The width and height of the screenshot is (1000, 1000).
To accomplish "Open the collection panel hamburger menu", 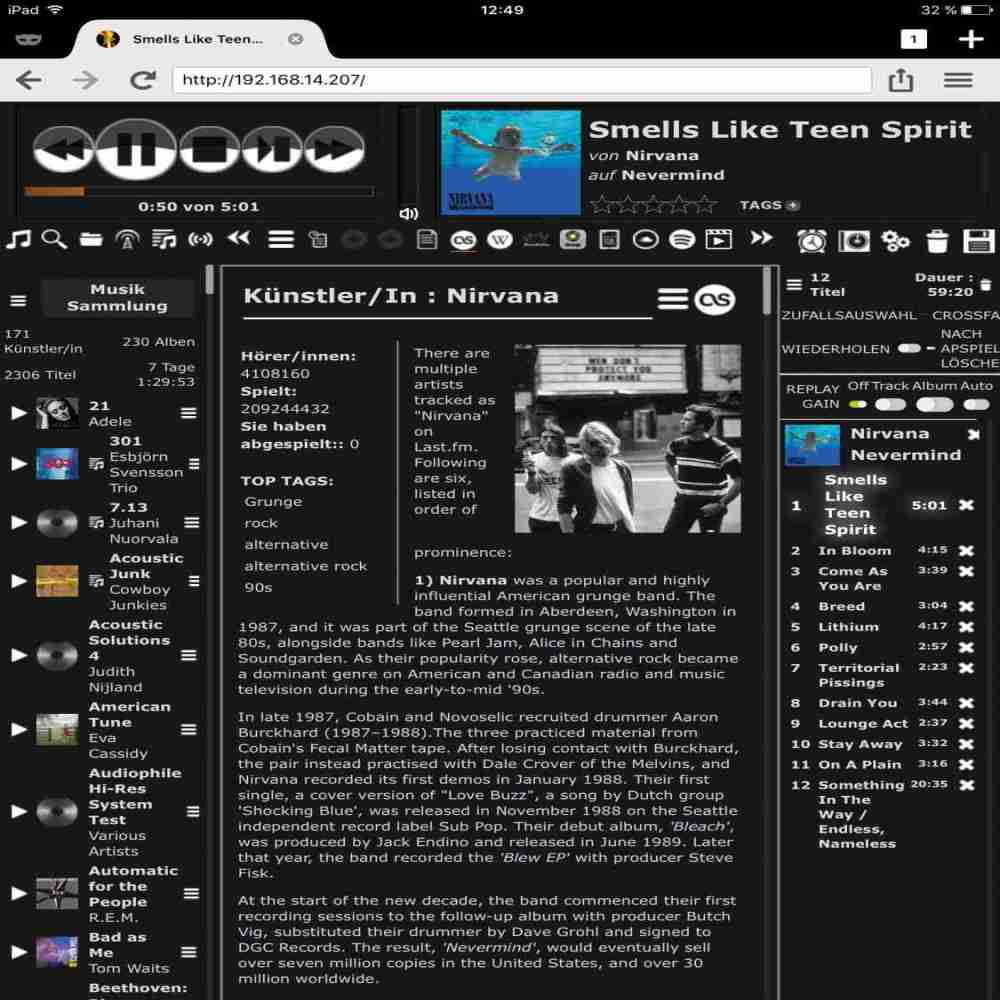I will pos(18,300).
